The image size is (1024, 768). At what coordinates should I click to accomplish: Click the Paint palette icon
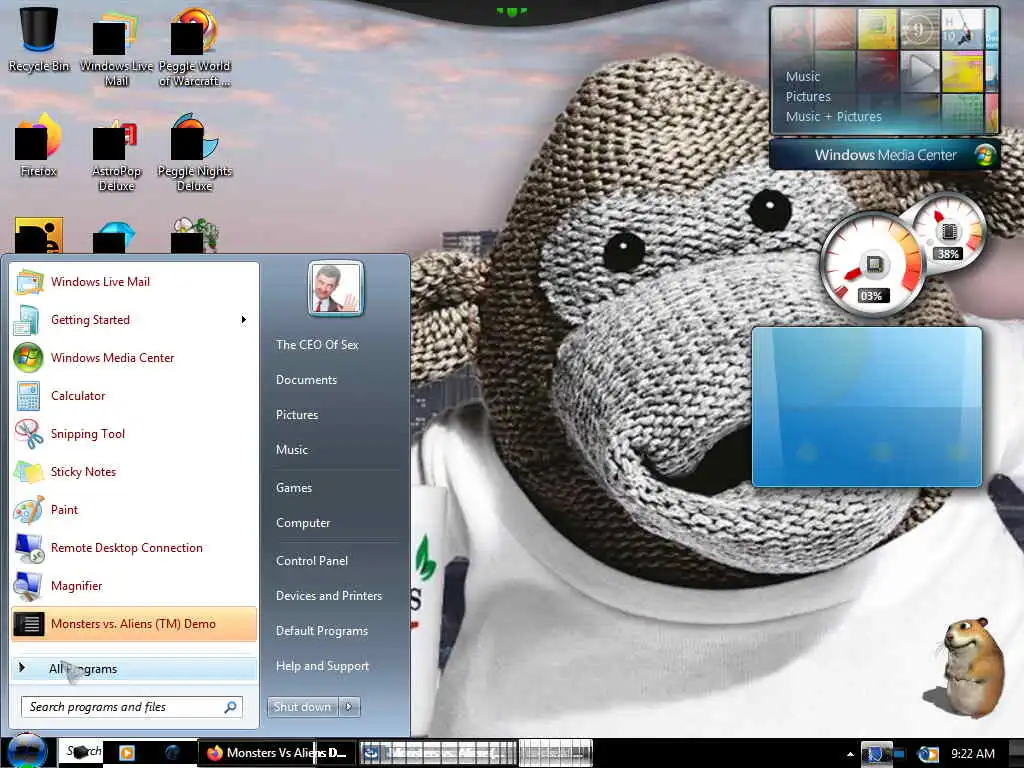point(29,509)
